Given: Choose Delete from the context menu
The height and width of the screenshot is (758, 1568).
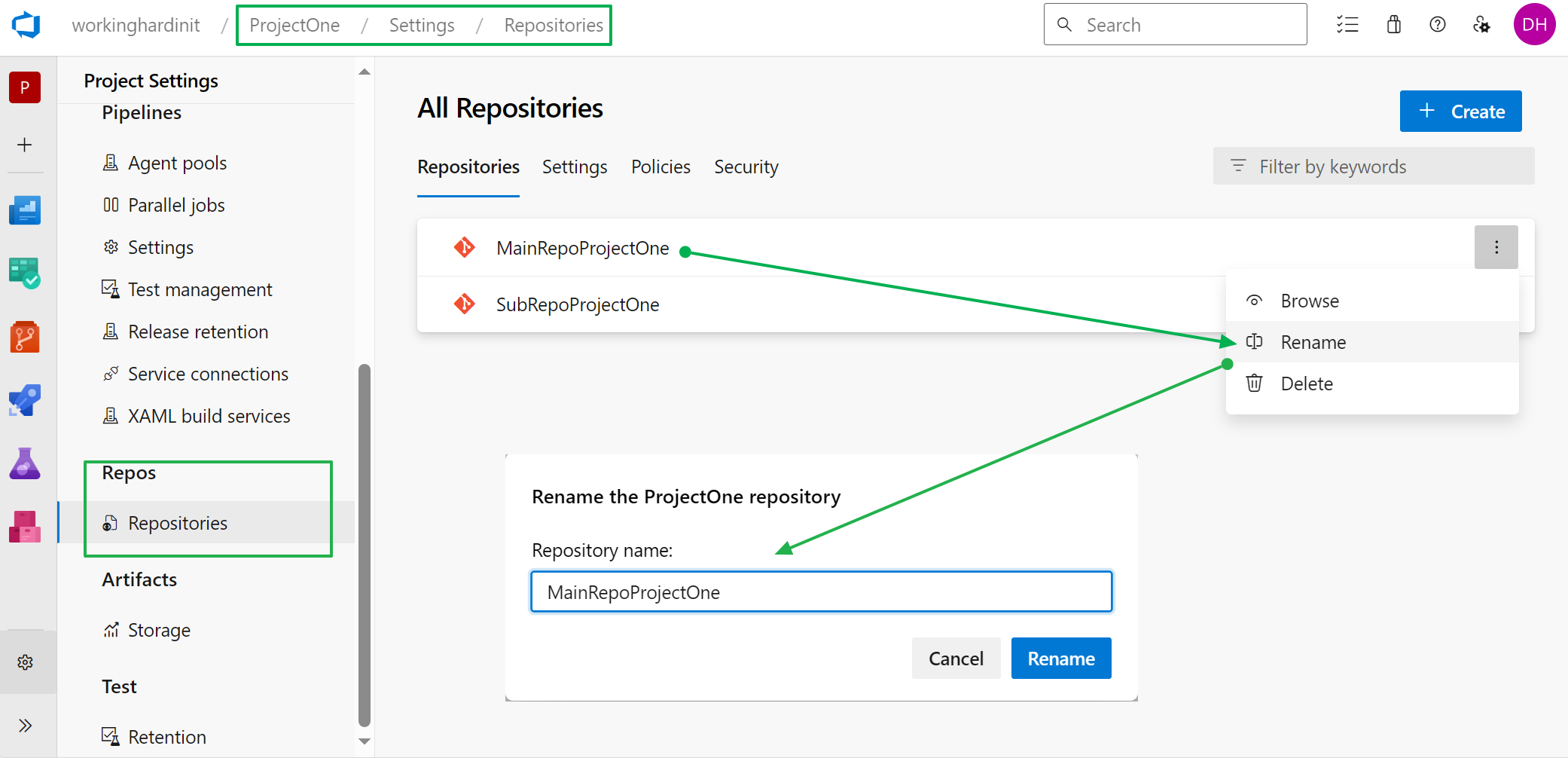Looking at the screenshot, I should [x=1372, y=384].
